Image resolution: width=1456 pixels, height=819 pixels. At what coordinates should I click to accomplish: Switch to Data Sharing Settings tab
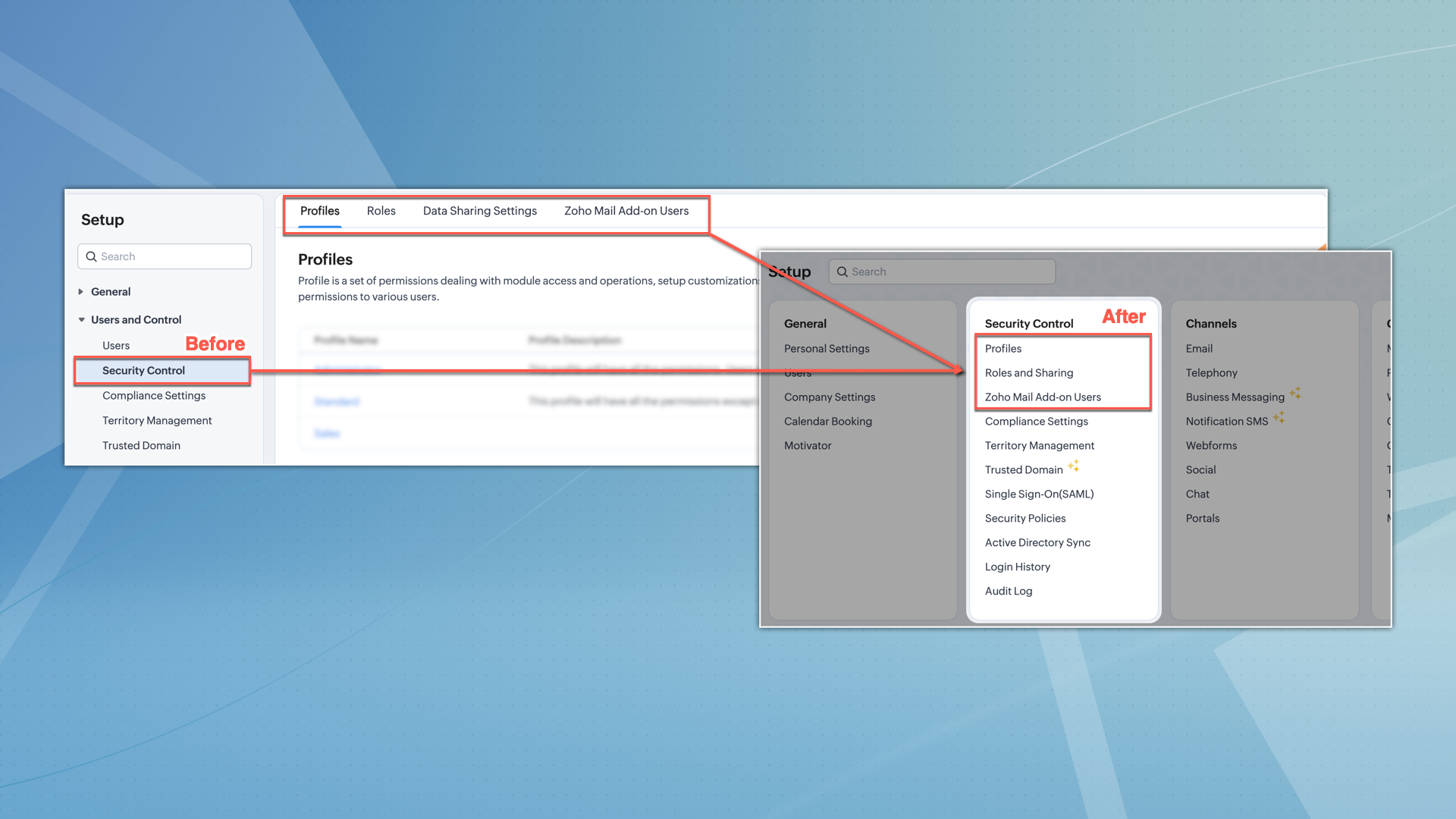coord(479,211)
